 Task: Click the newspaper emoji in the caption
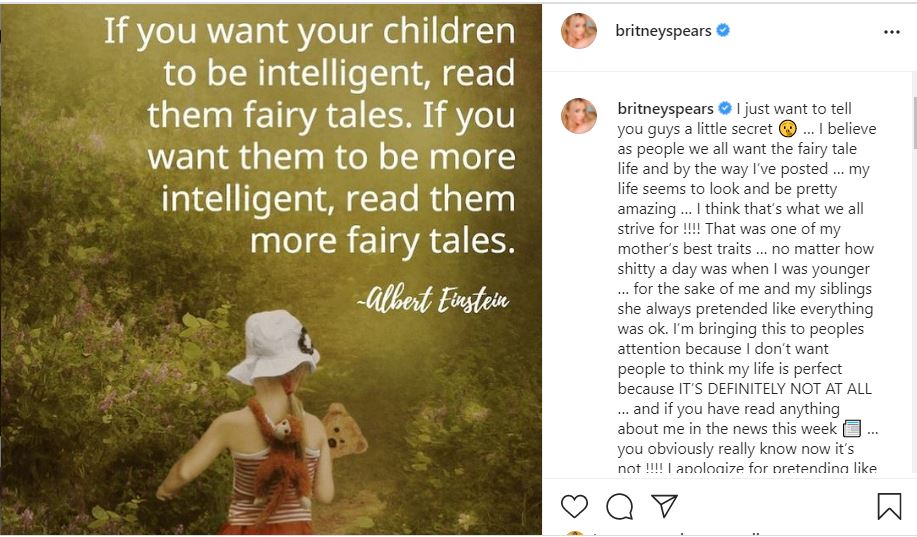(x=852, y=429)
